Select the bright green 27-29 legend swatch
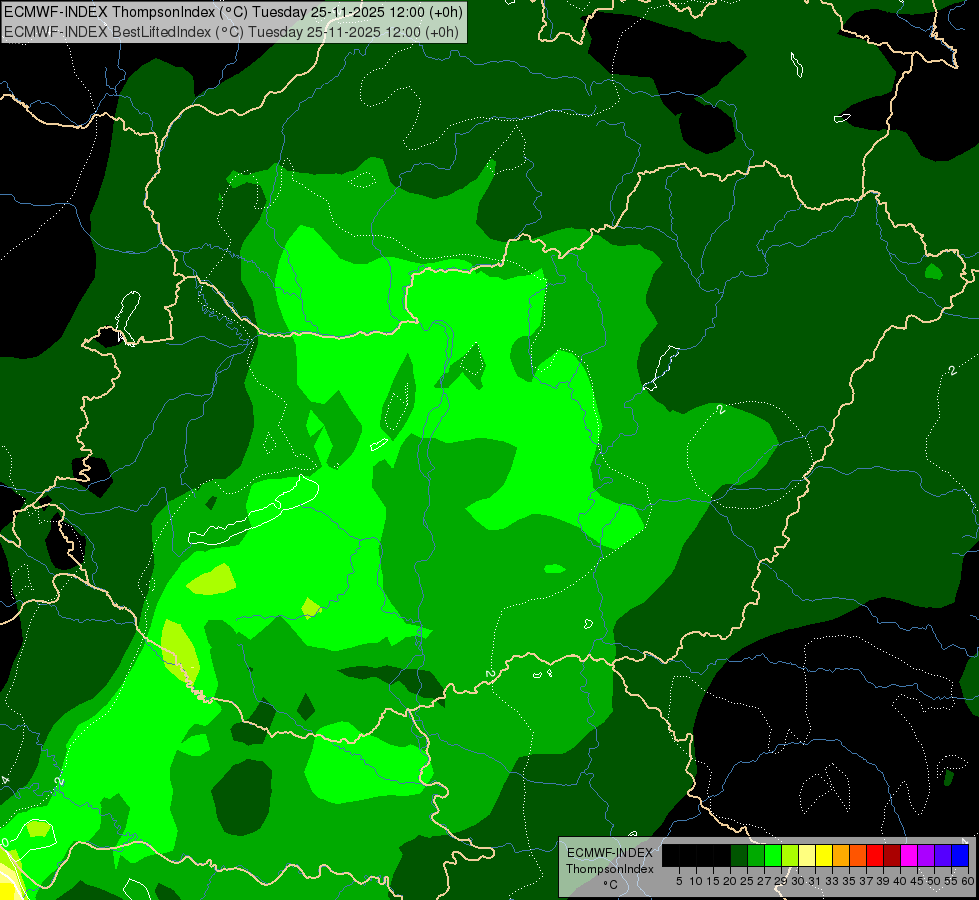 (x=773, y=855)
